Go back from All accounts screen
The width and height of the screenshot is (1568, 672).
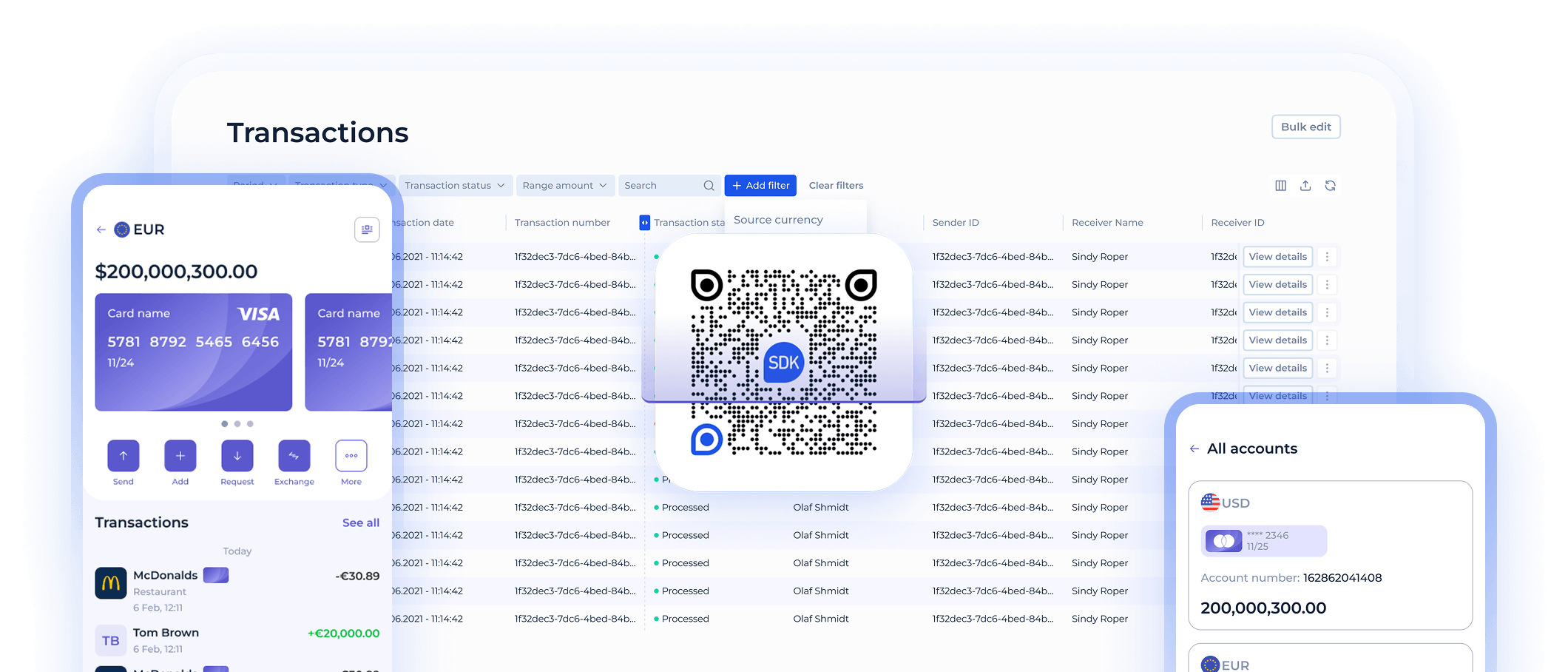coord(1194,448)
